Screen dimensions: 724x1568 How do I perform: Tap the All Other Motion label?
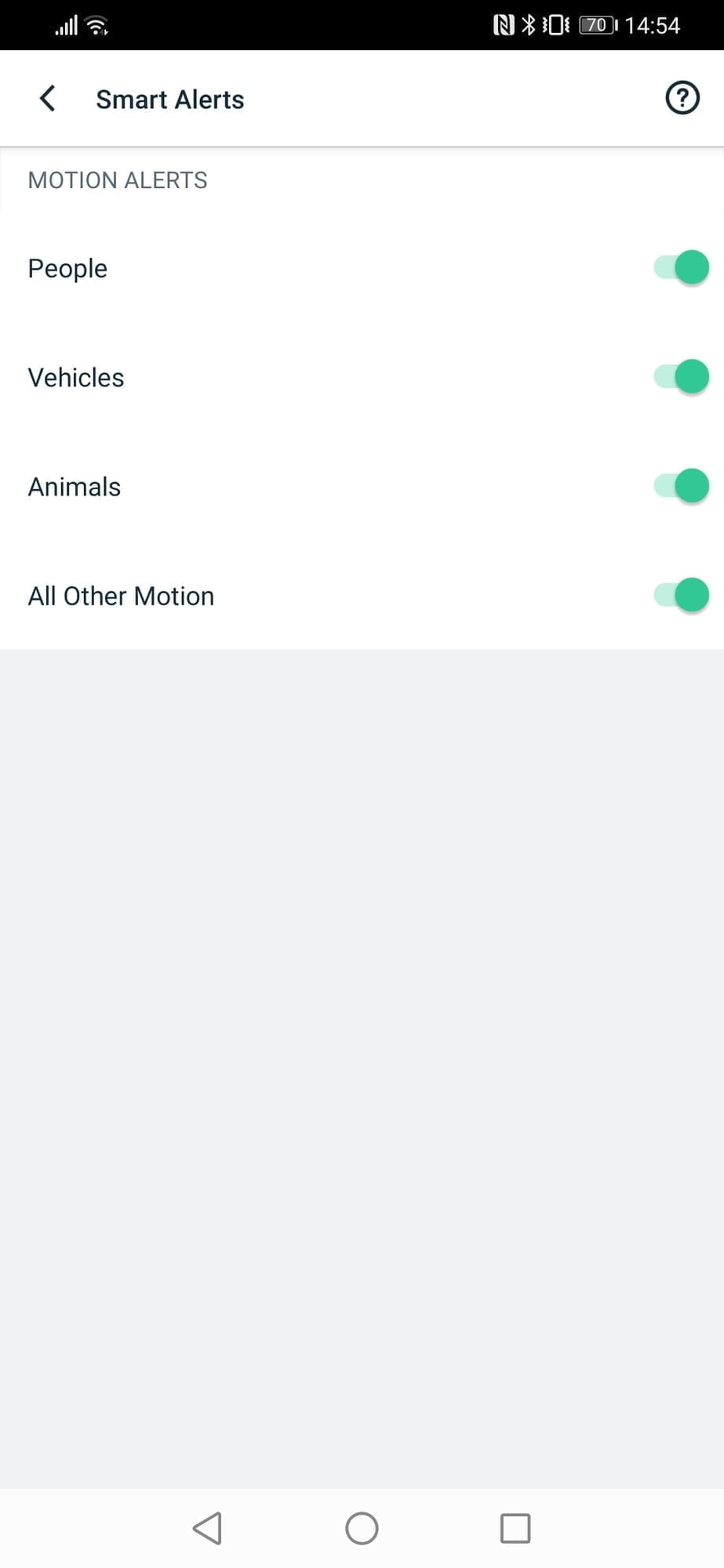(x=121, y=596)
